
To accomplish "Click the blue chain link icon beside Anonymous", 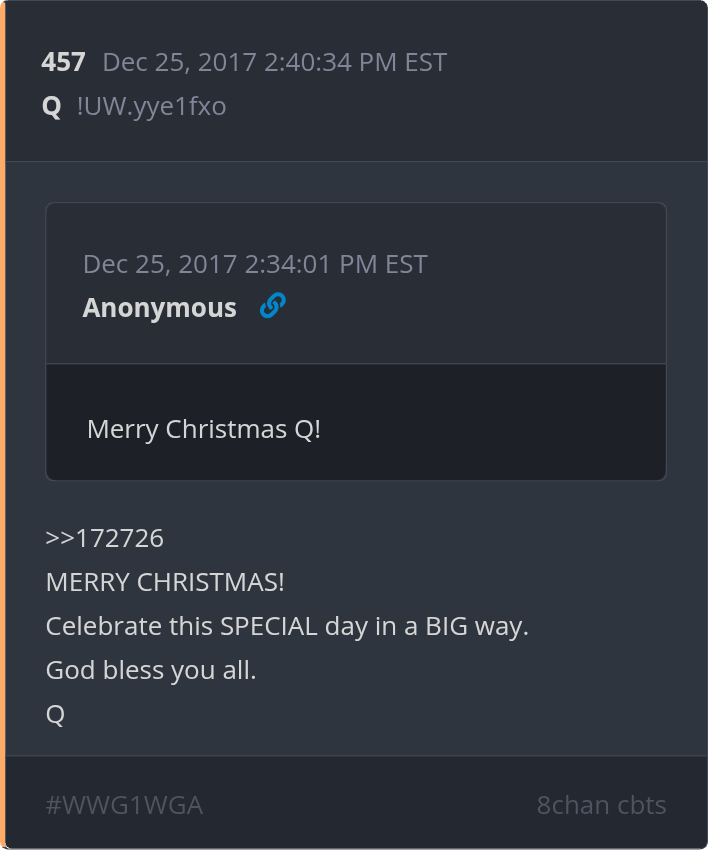I will click(x=272, y=306).
